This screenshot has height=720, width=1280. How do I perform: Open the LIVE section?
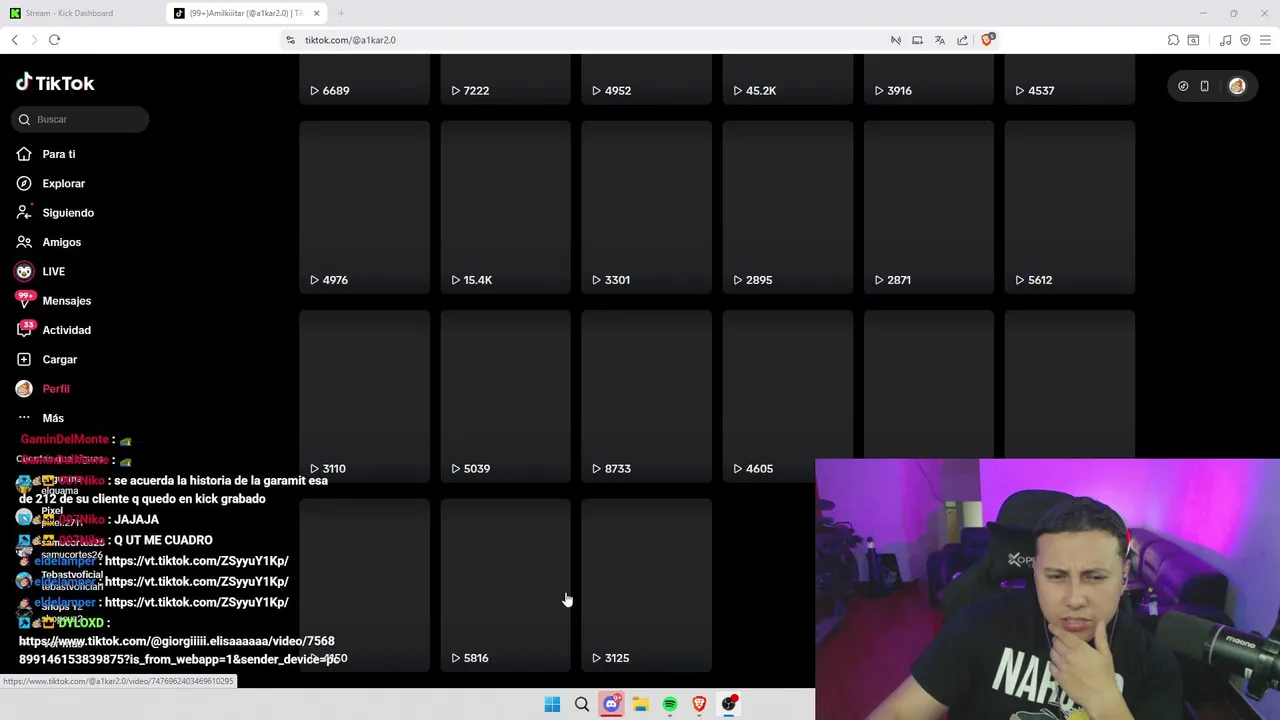coord(53,271)
